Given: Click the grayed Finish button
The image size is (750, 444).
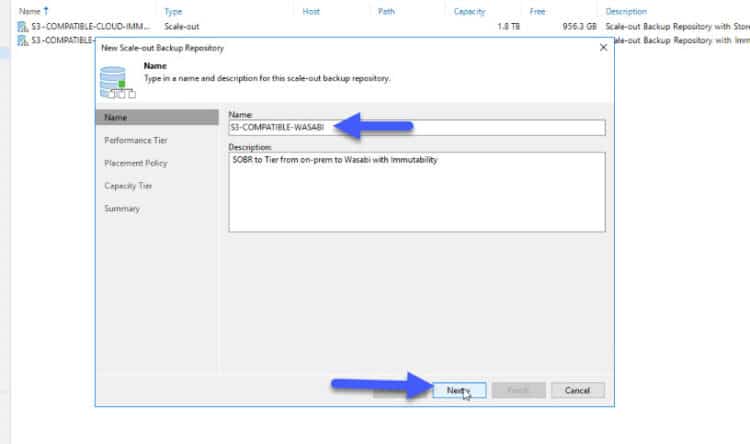Looking at the screenshot, I should [518, 390].
